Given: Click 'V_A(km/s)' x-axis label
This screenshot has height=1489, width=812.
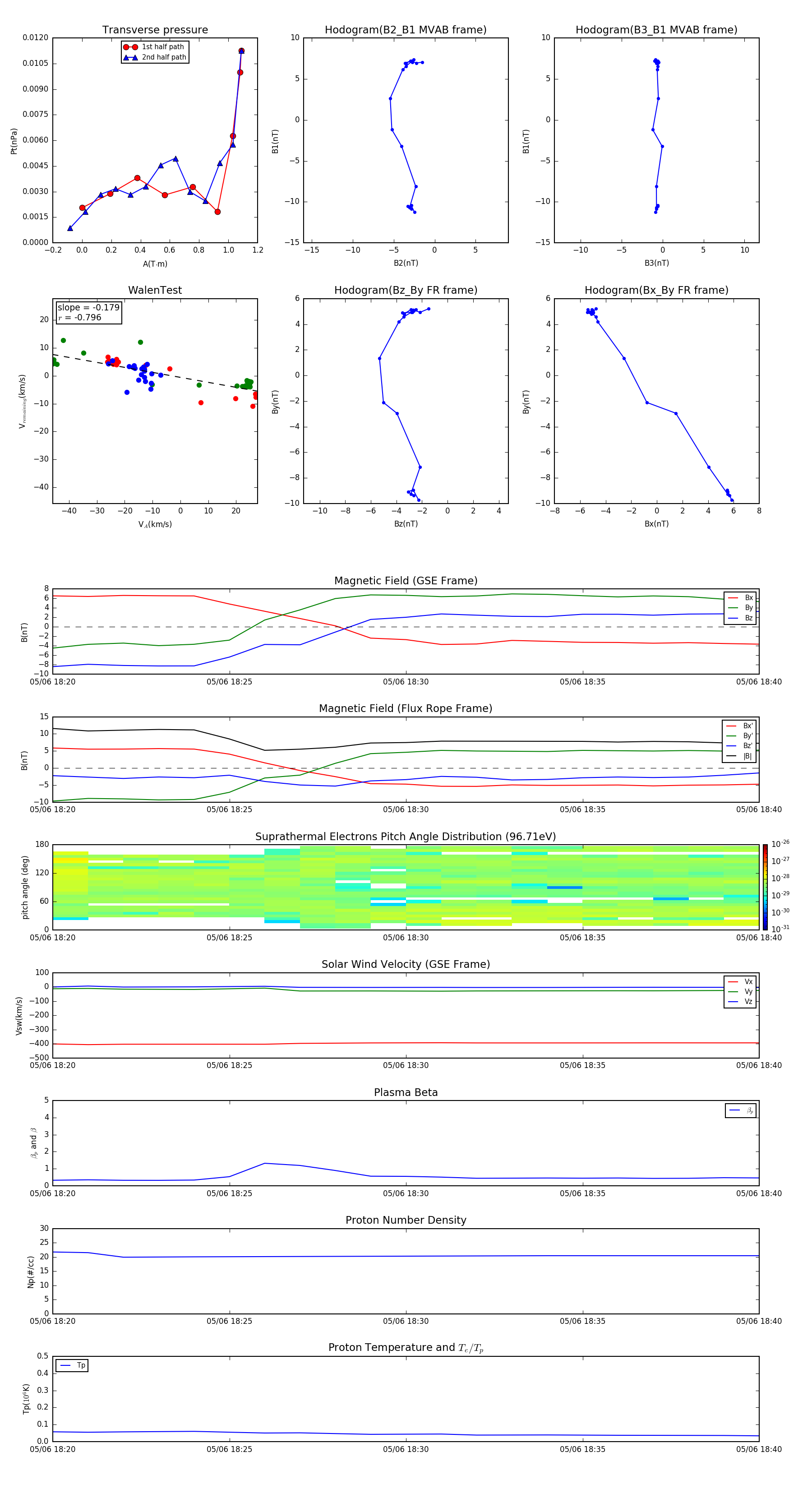Looking at the screenshot, I should click(155, 525).
